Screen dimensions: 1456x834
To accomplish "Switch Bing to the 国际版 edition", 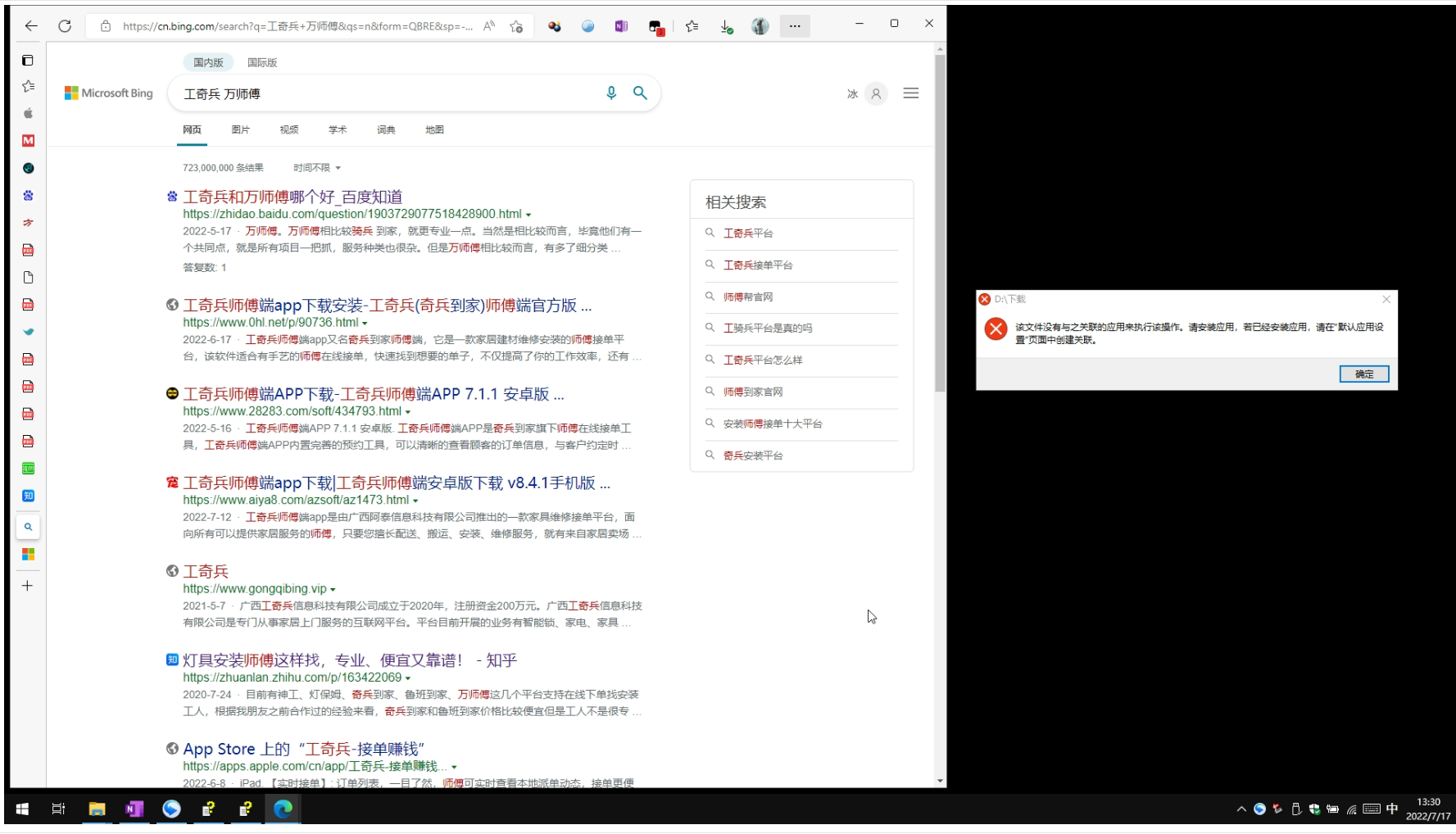I will (x=262, y=62).
